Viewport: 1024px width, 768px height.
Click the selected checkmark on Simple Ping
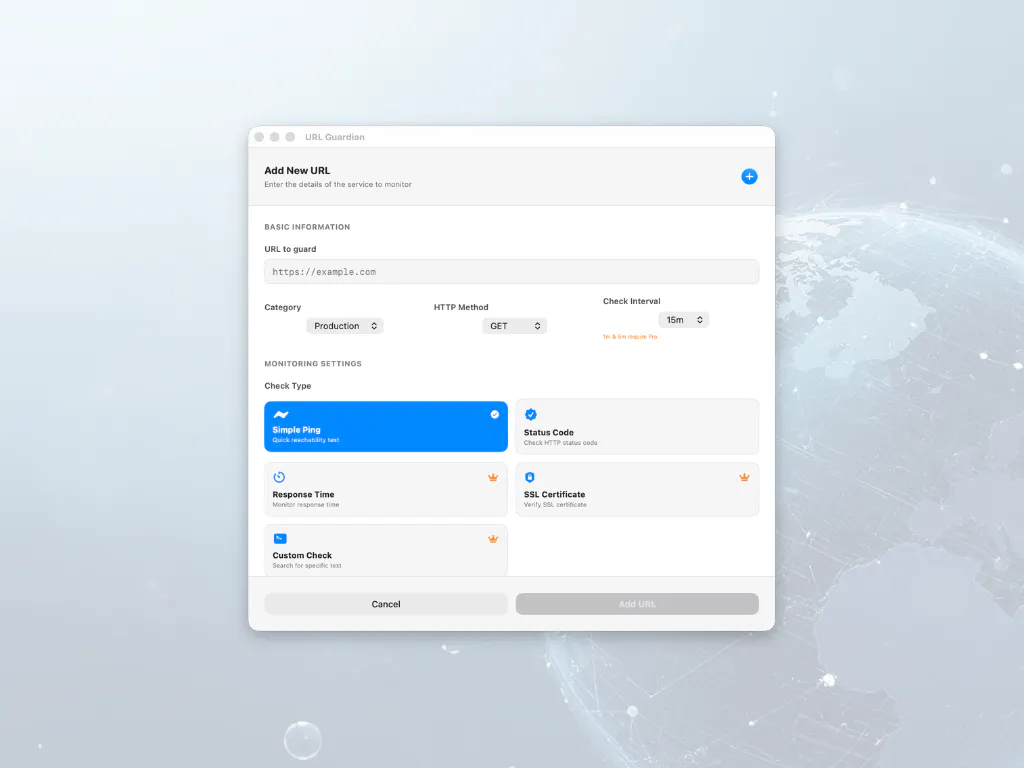click(494, 414)
